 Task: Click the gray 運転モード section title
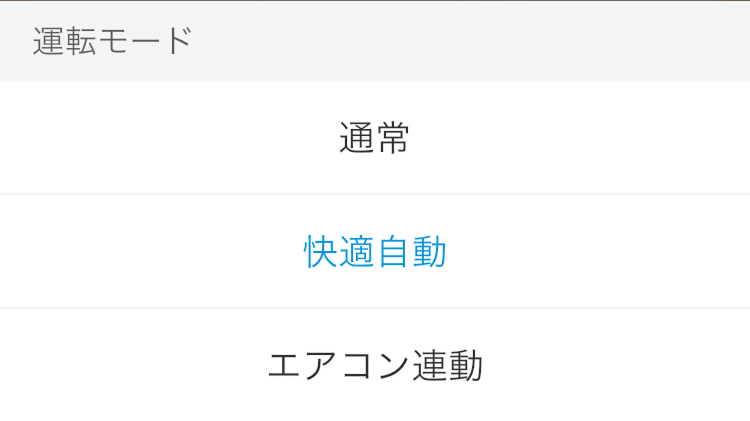(x=112, y=42)
